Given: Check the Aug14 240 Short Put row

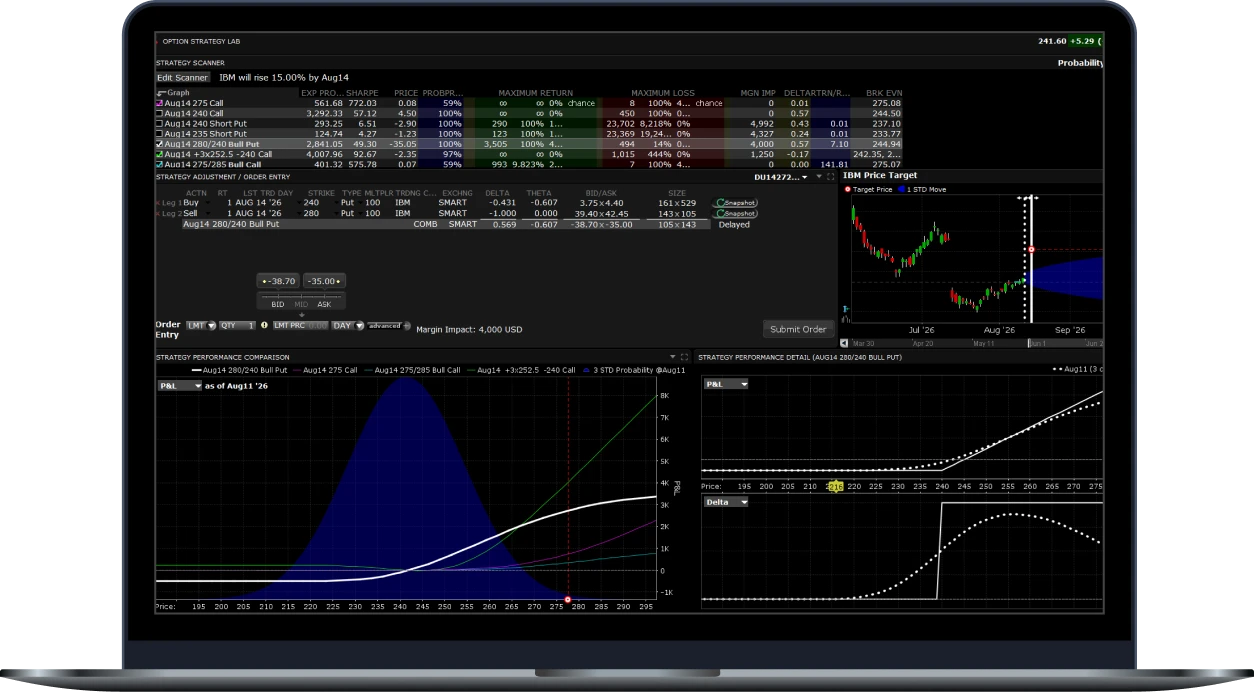Looking at the screenshot, I should point(159,124).
